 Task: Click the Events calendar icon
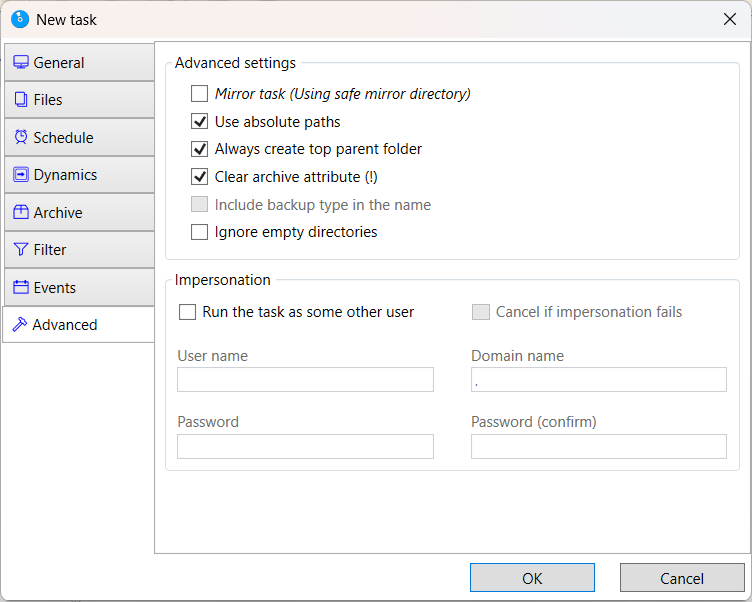click(21, 288)
